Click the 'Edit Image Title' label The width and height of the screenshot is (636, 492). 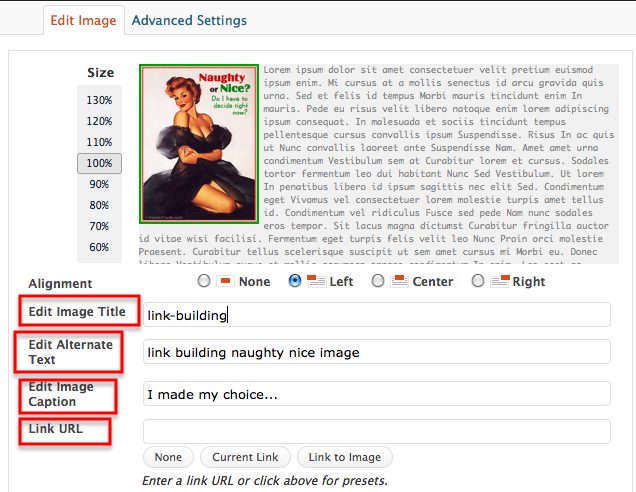click(77, 312)
